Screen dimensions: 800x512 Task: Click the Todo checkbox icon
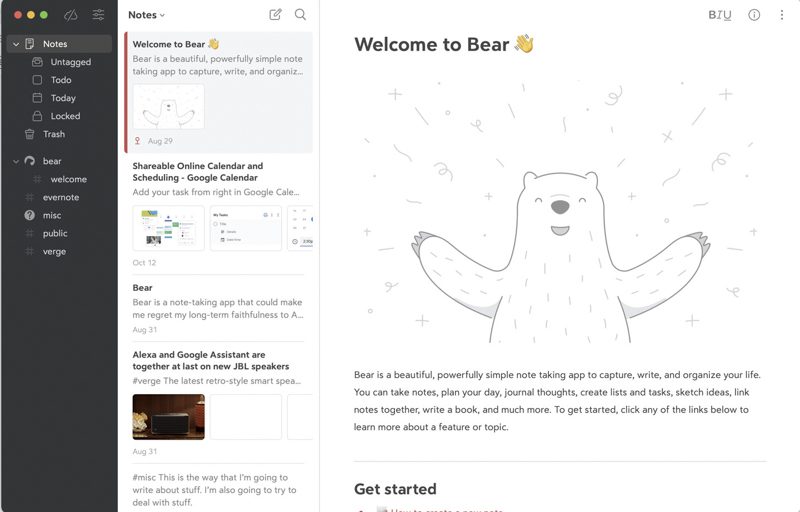click(37, 80)
